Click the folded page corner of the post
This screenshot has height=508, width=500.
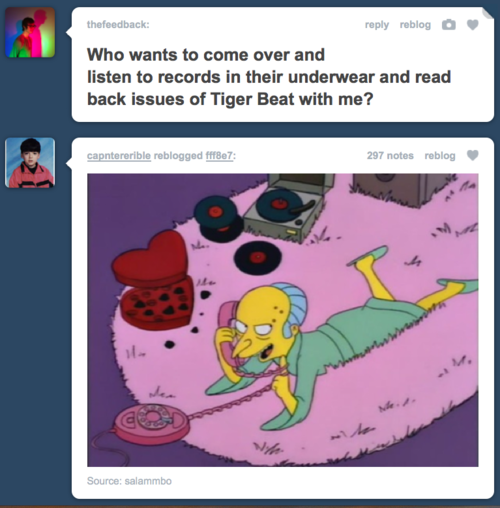[488, 13]
